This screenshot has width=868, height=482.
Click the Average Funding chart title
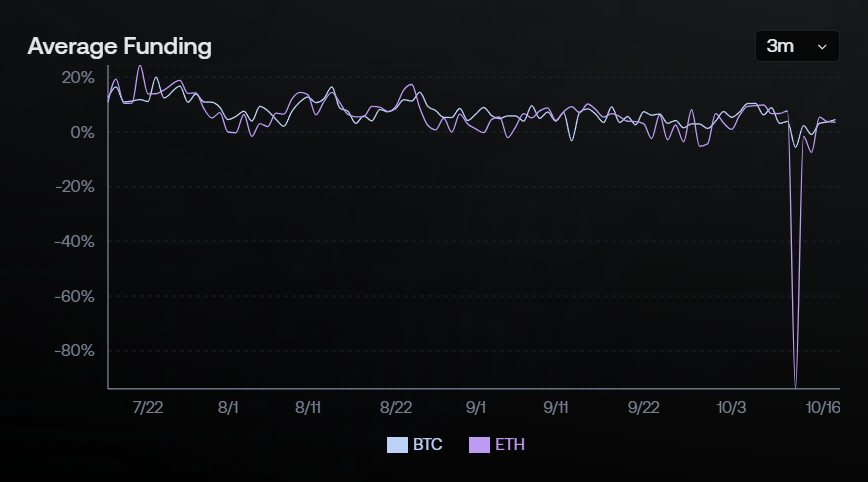point(119,46)
